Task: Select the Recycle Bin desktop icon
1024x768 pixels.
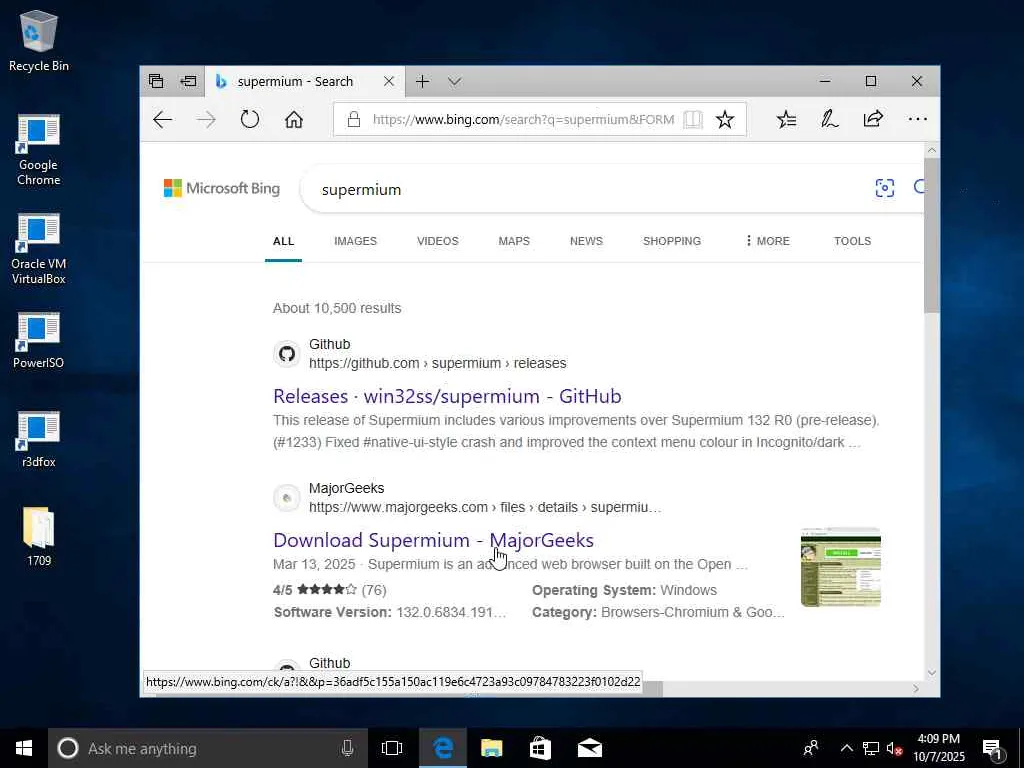Action: click(x=39, y=41)
